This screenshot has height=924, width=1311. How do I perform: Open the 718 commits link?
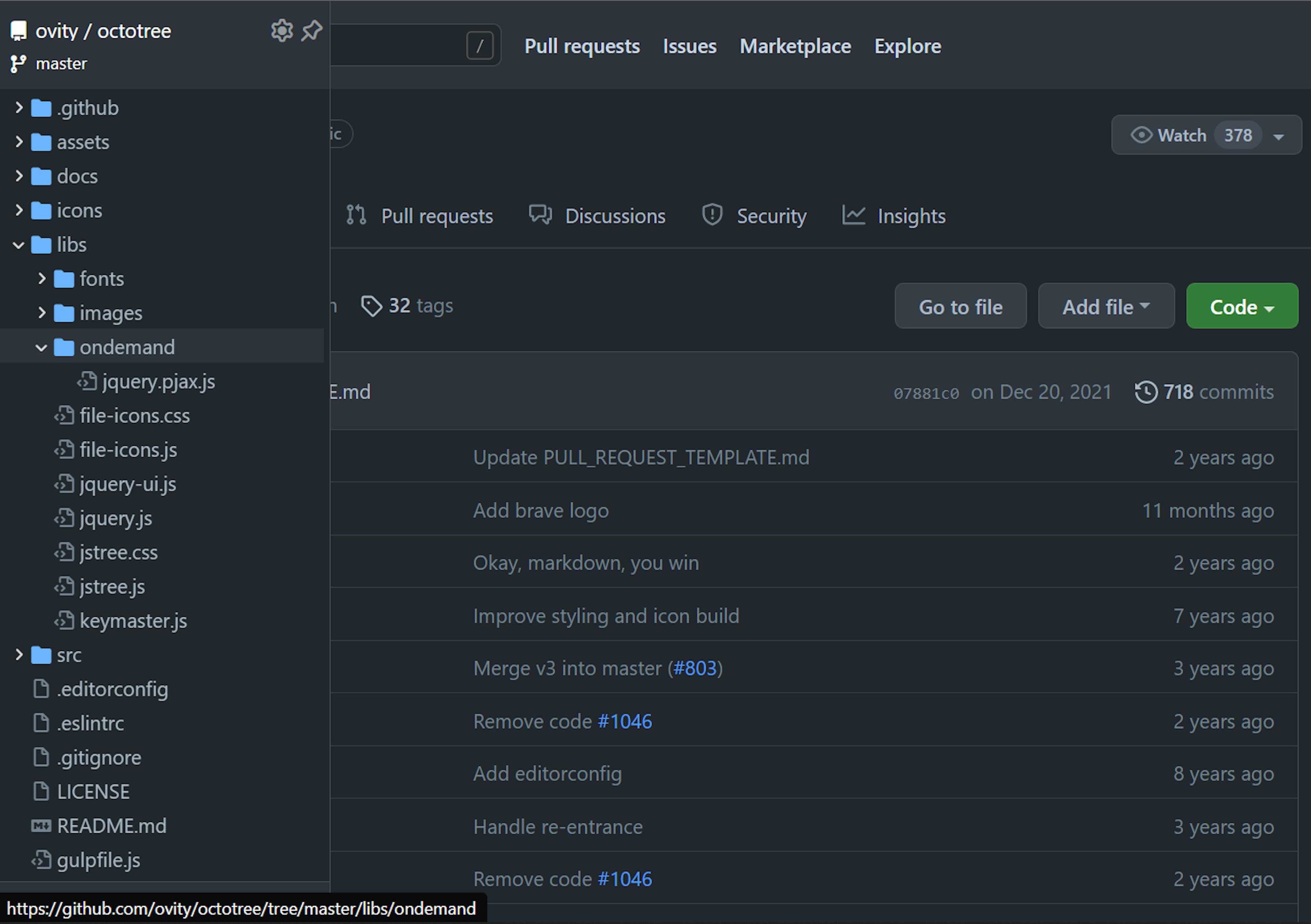coord(1204,392)
